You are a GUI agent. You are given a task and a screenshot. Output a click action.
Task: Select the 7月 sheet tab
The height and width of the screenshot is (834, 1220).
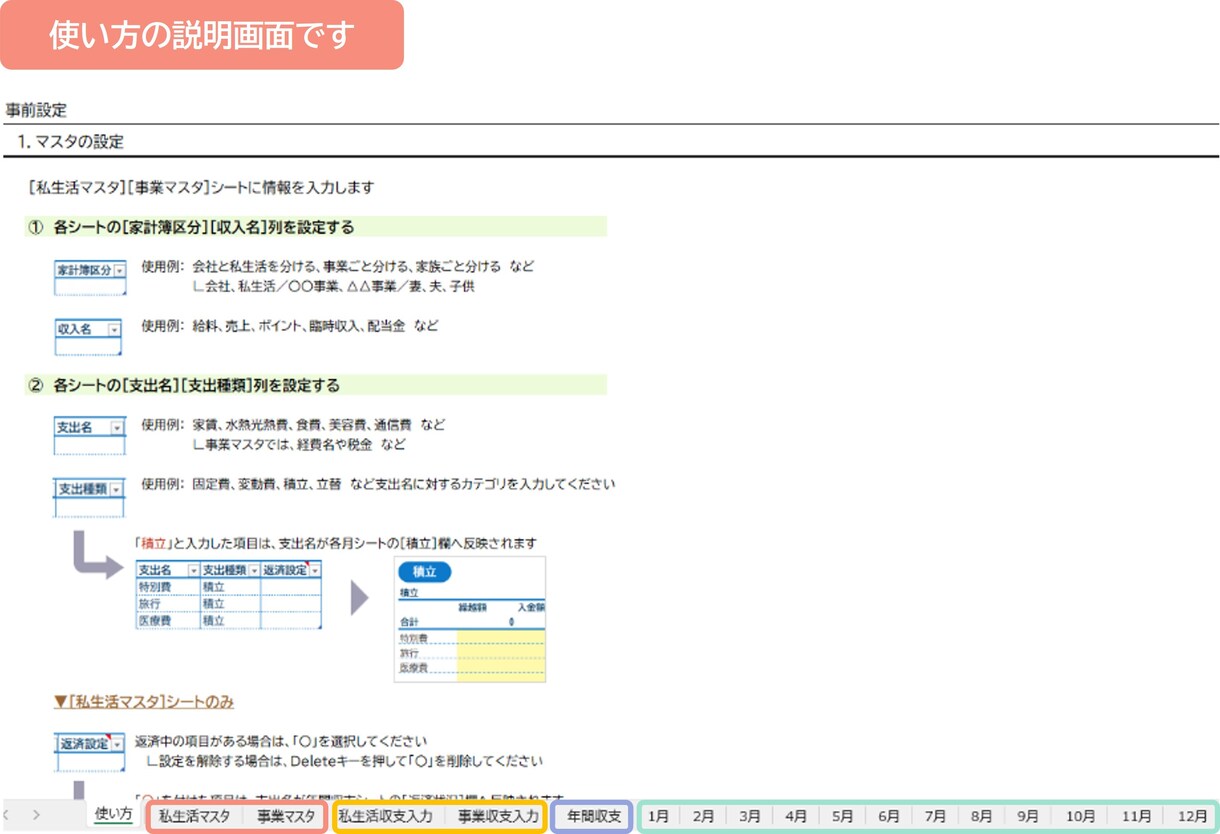[935, 816]
